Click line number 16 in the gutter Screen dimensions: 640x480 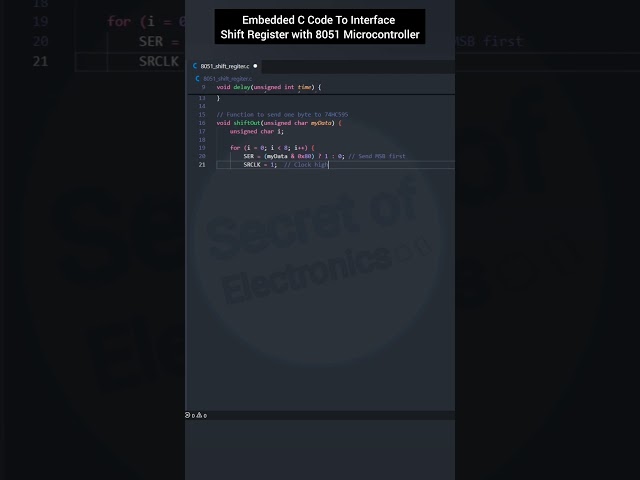(x=202, y=123)
